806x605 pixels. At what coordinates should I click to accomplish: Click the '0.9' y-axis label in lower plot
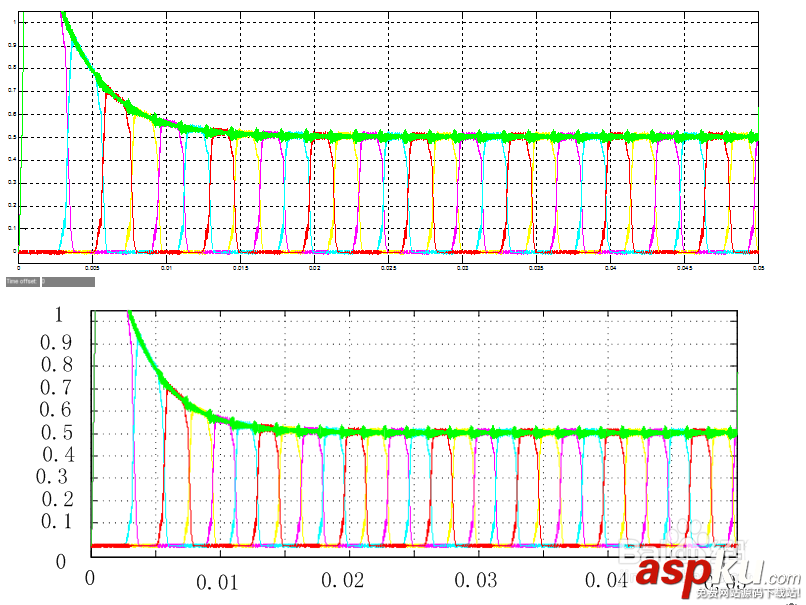click(x=56, y=343)
